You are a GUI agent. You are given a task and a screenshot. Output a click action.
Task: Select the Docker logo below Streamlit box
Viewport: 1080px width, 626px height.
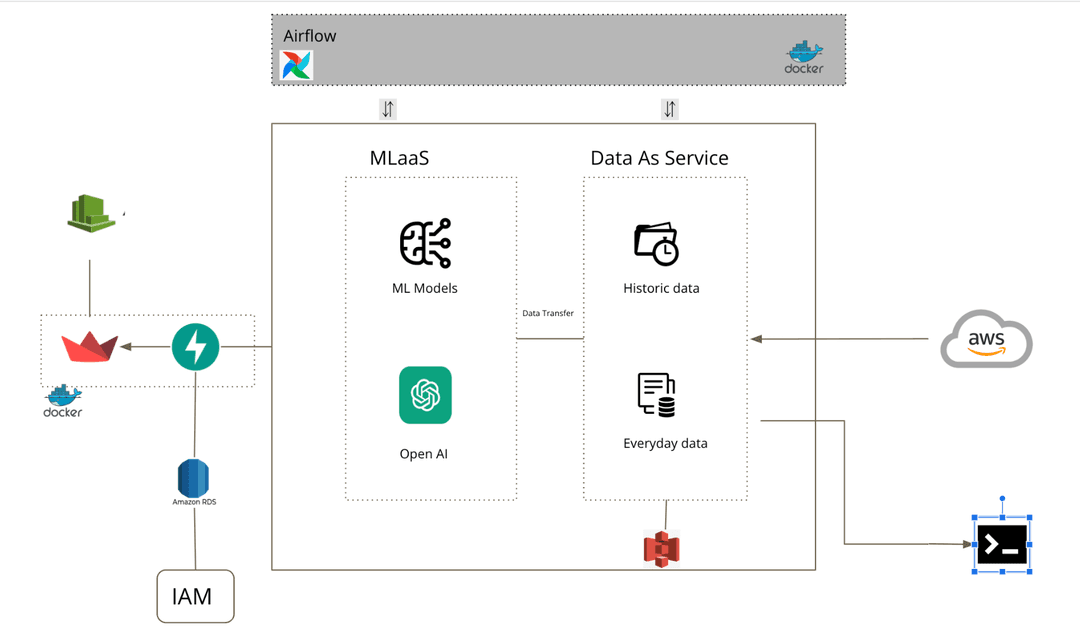[x=63, y=401]
